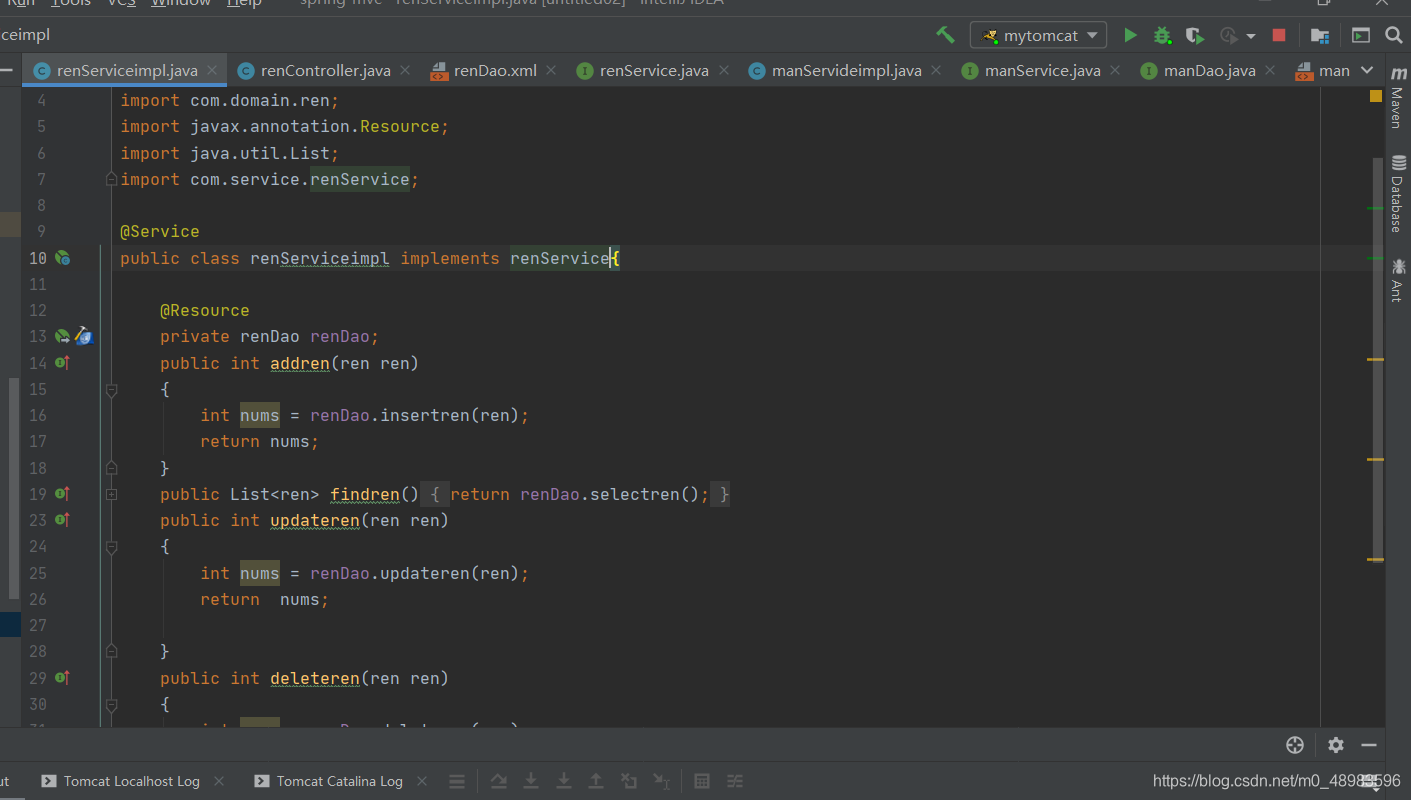The image size is (1411, 800).
Task: Switch to the renController.java tab
Action: click(x=325, y=71)
